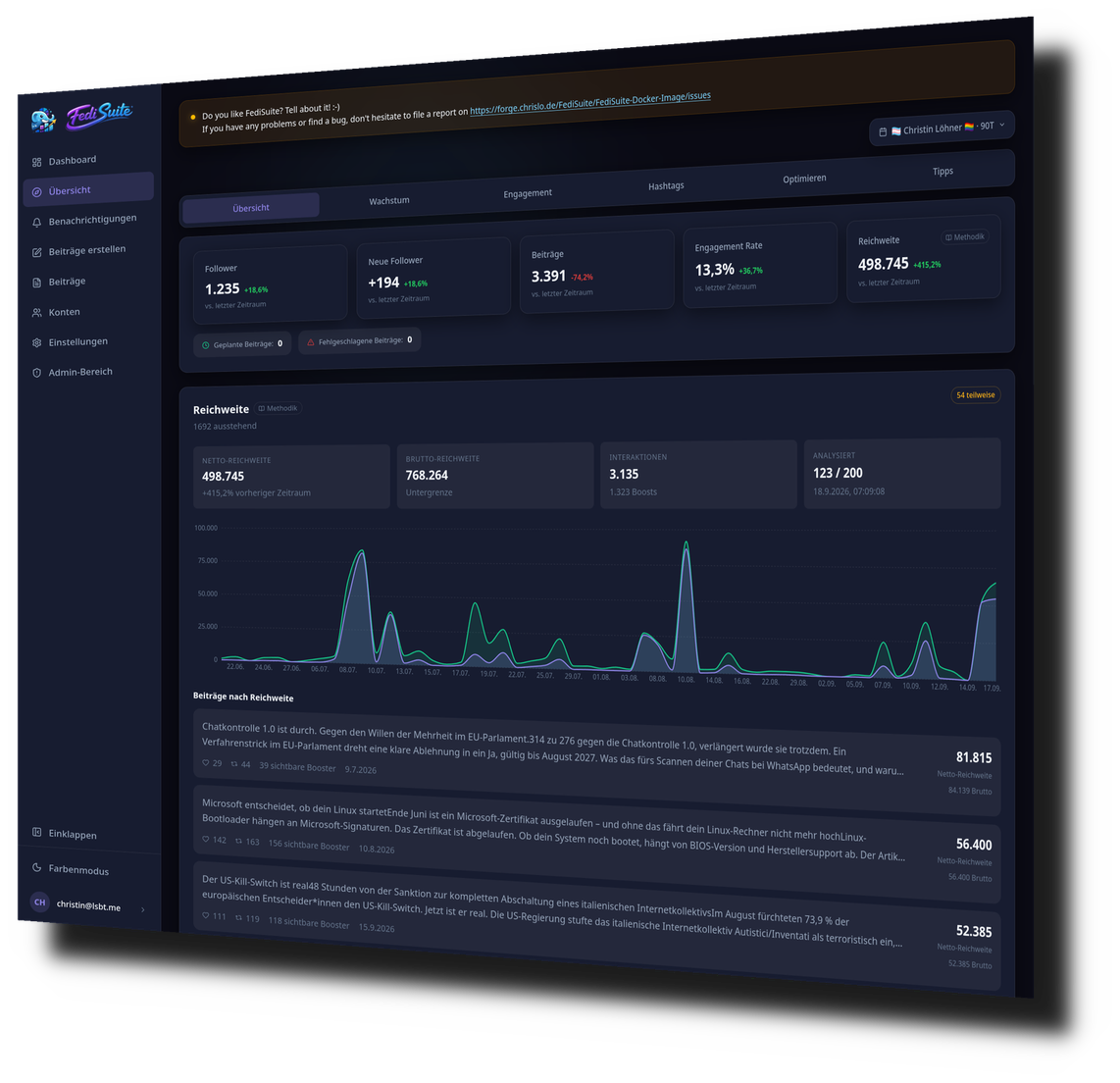Click the Übersicht compass icon
Screen dimensions: 1120x1083
[x=36, y=192]
